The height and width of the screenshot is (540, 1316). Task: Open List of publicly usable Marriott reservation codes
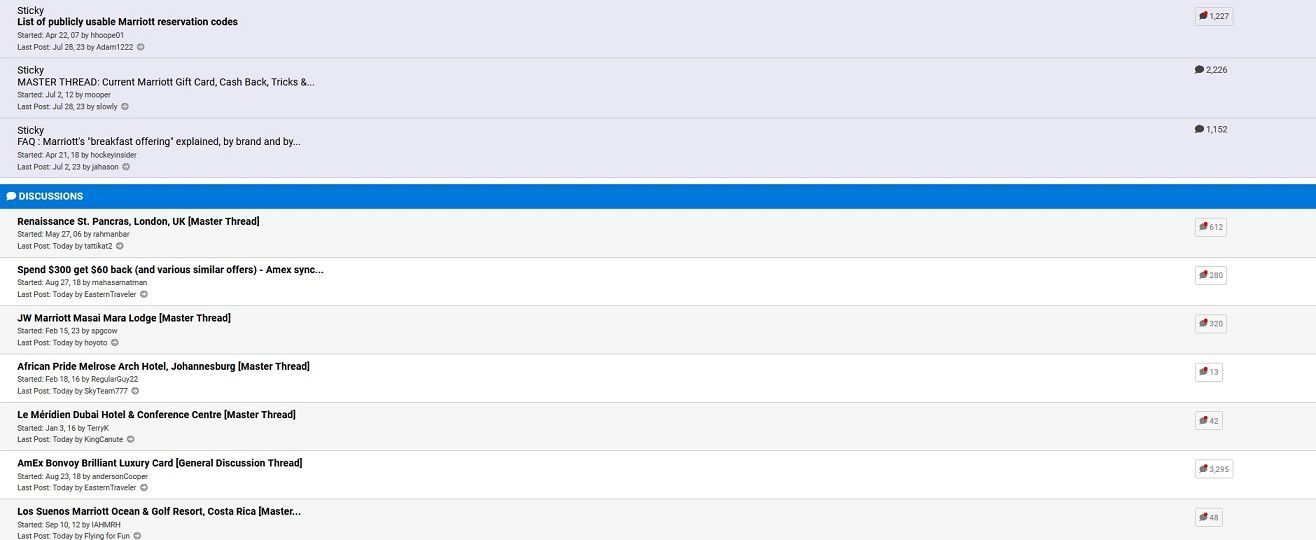tap(127, 22)
